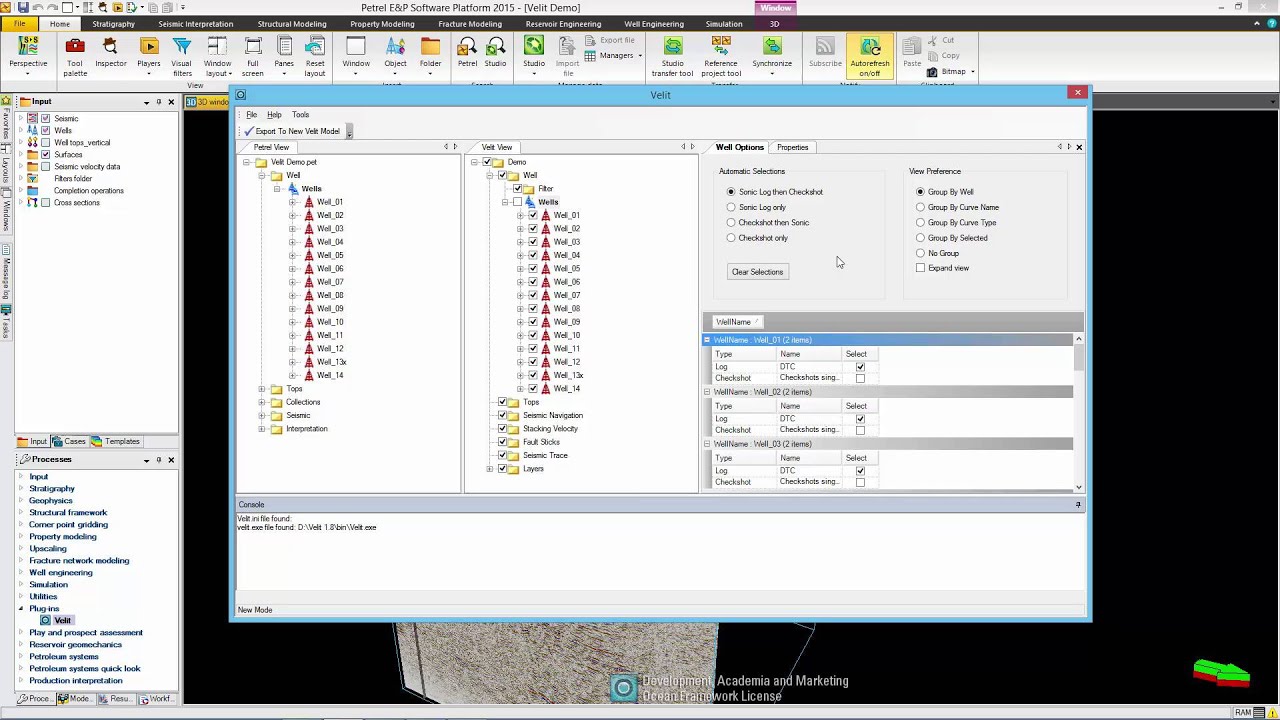Switch to the Properties tab in Velit
Screen dimensions: 1280x720
792,147
